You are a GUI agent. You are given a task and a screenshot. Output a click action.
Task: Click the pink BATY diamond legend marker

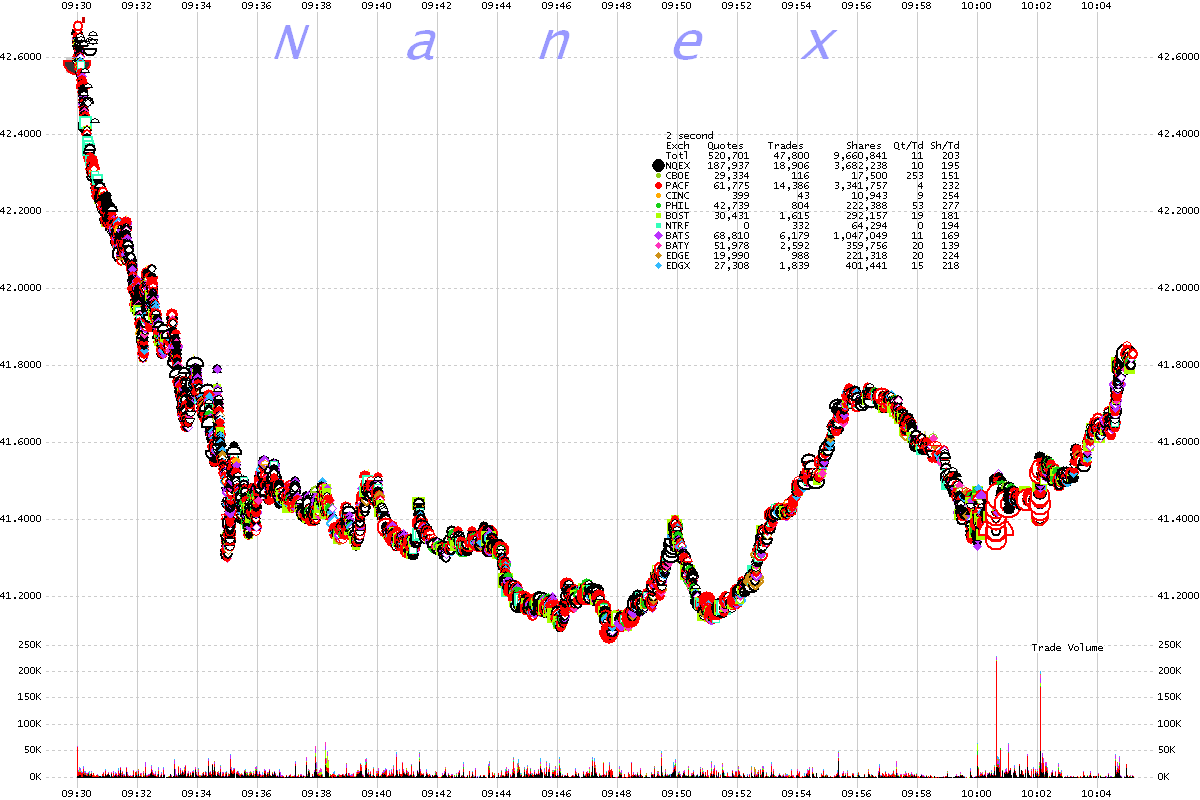pos(658,245)
